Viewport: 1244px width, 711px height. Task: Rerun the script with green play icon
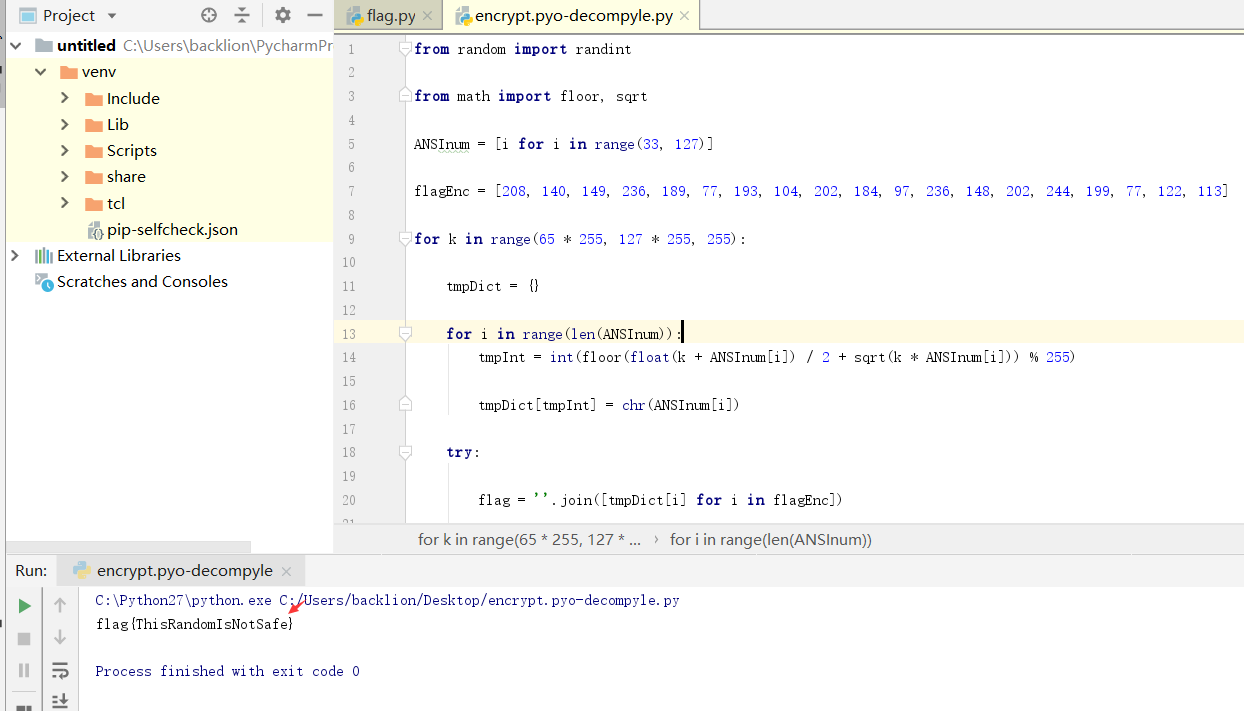[25, 605]
